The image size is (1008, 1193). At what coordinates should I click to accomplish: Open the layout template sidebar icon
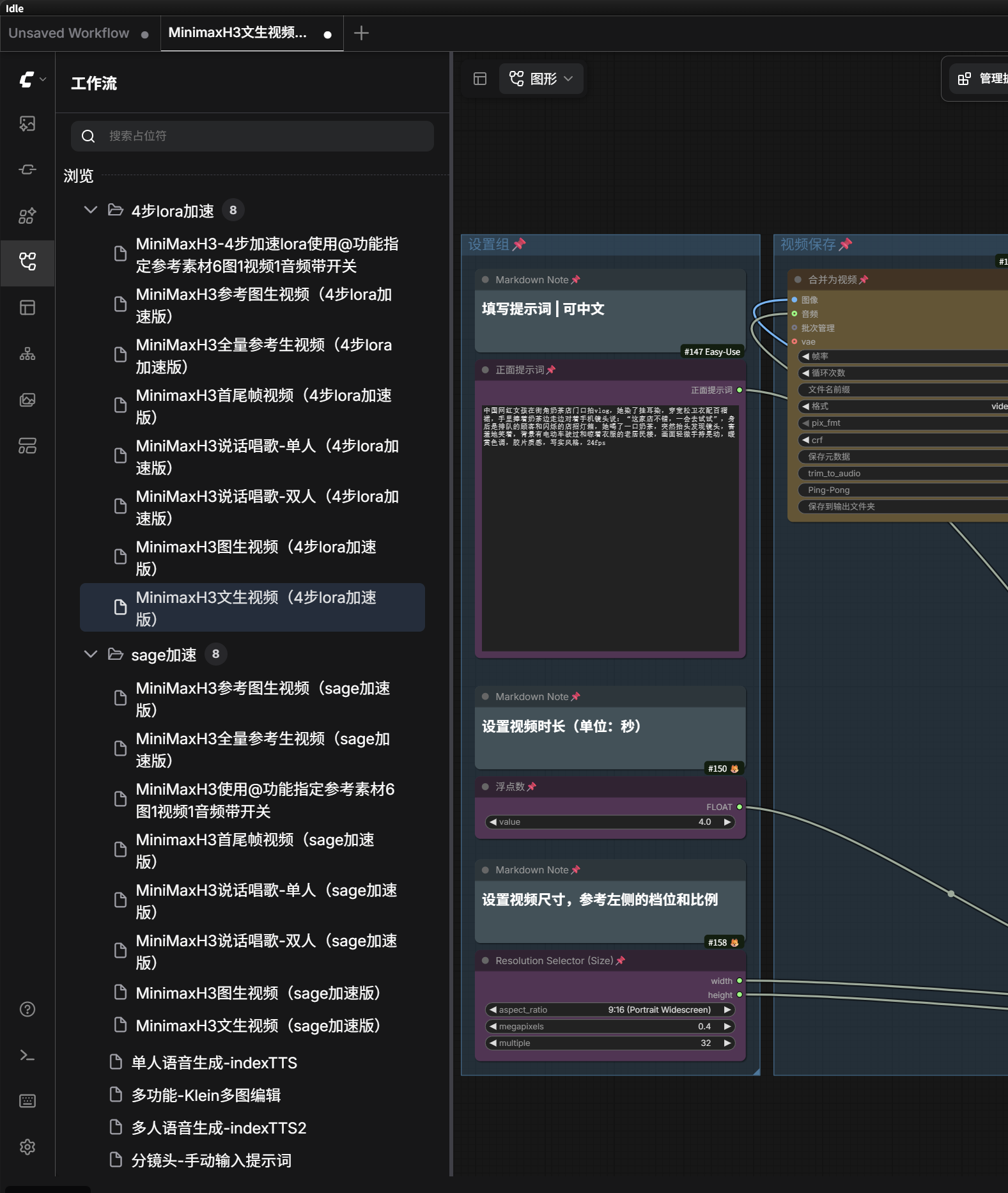[x=27, y=308]
